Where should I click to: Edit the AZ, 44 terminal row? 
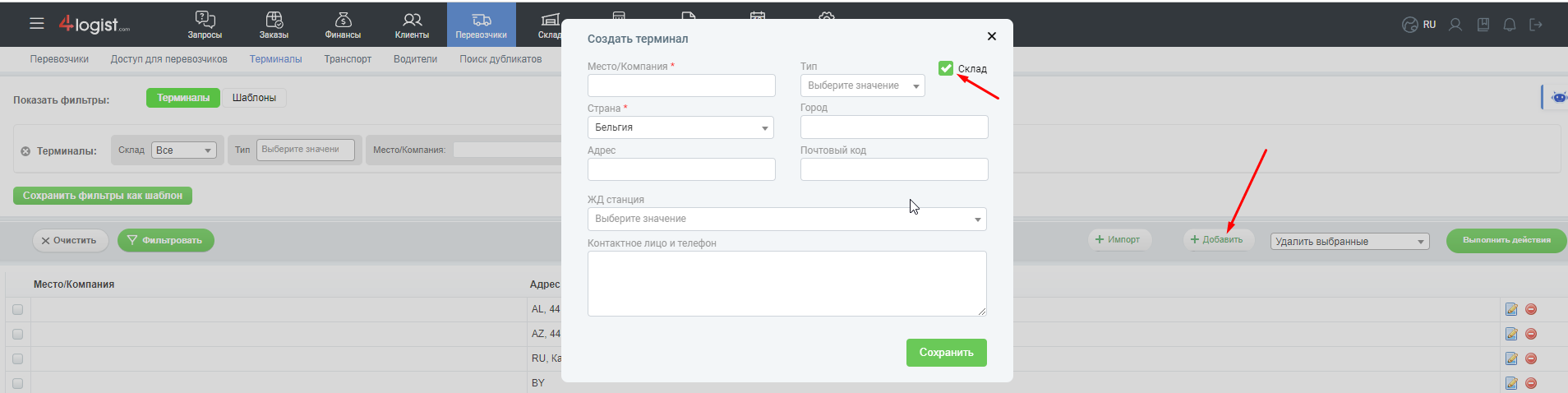[x=1511, y=334]
